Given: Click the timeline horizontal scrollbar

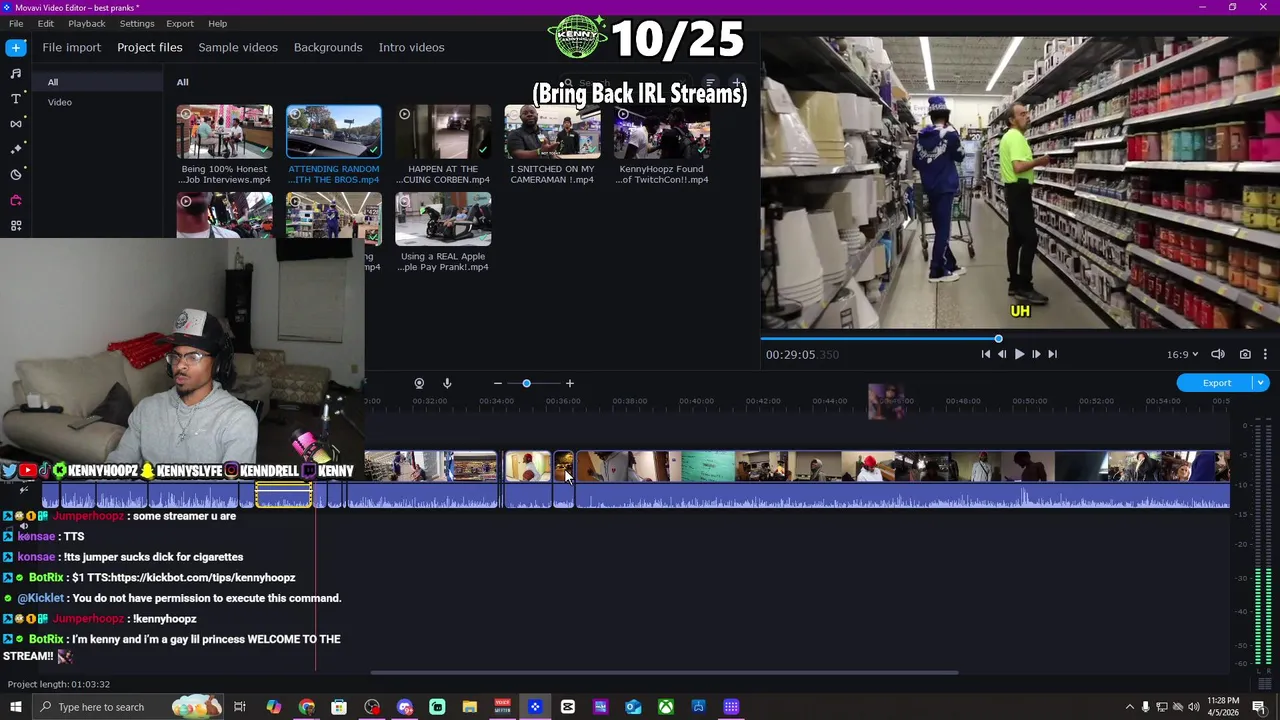Looking at the screenshot, I should click(664, 672).
